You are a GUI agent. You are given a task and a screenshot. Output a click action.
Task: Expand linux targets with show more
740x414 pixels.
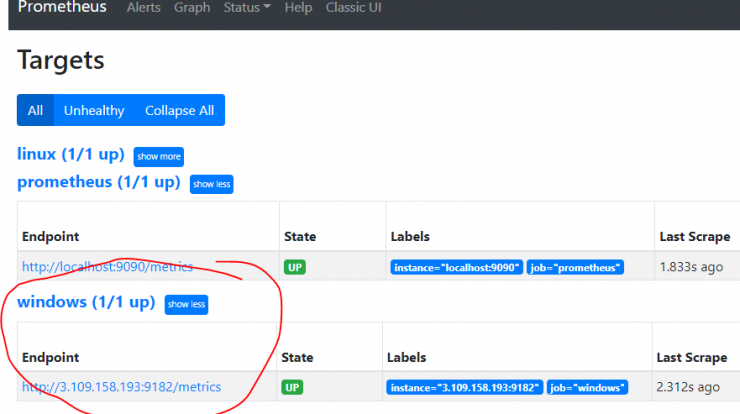tap(159, 157)
